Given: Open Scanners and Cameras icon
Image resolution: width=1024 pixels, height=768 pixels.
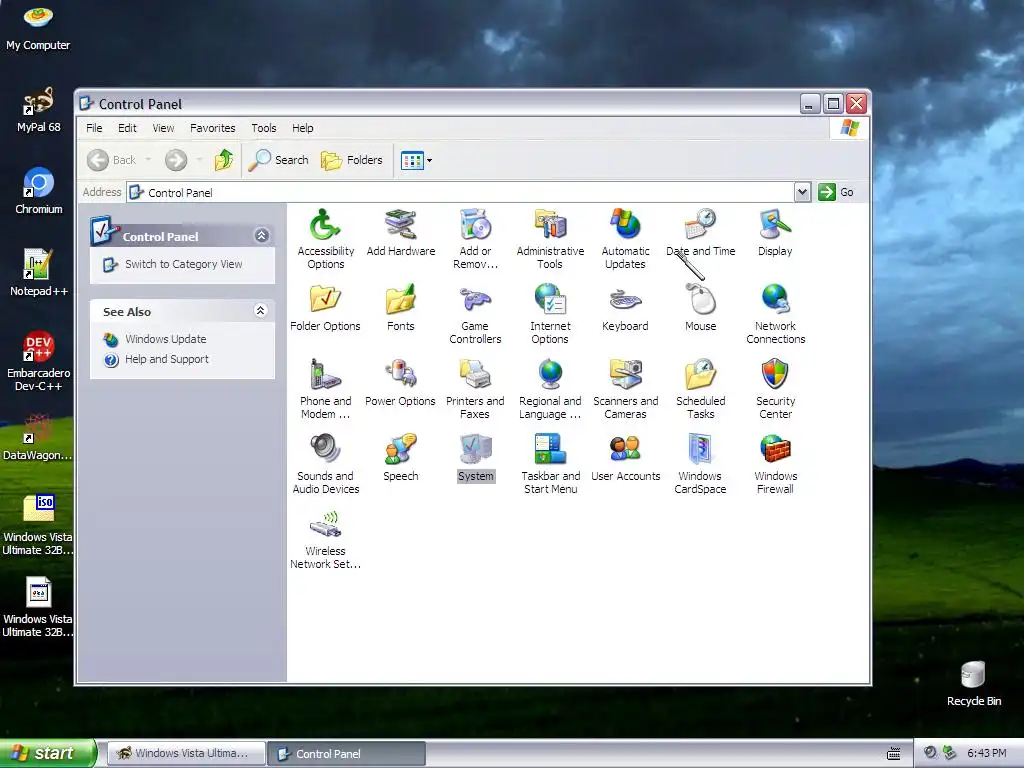Looking at the screenshot, I should (x=625, y=389).
